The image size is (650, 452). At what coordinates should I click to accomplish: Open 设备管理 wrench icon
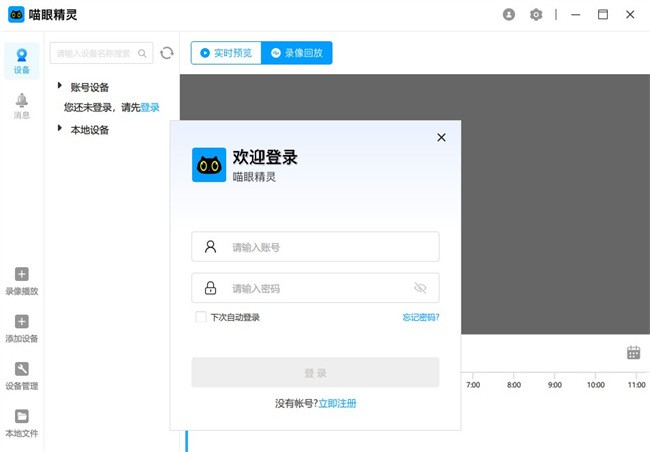(x=22, y=375)
